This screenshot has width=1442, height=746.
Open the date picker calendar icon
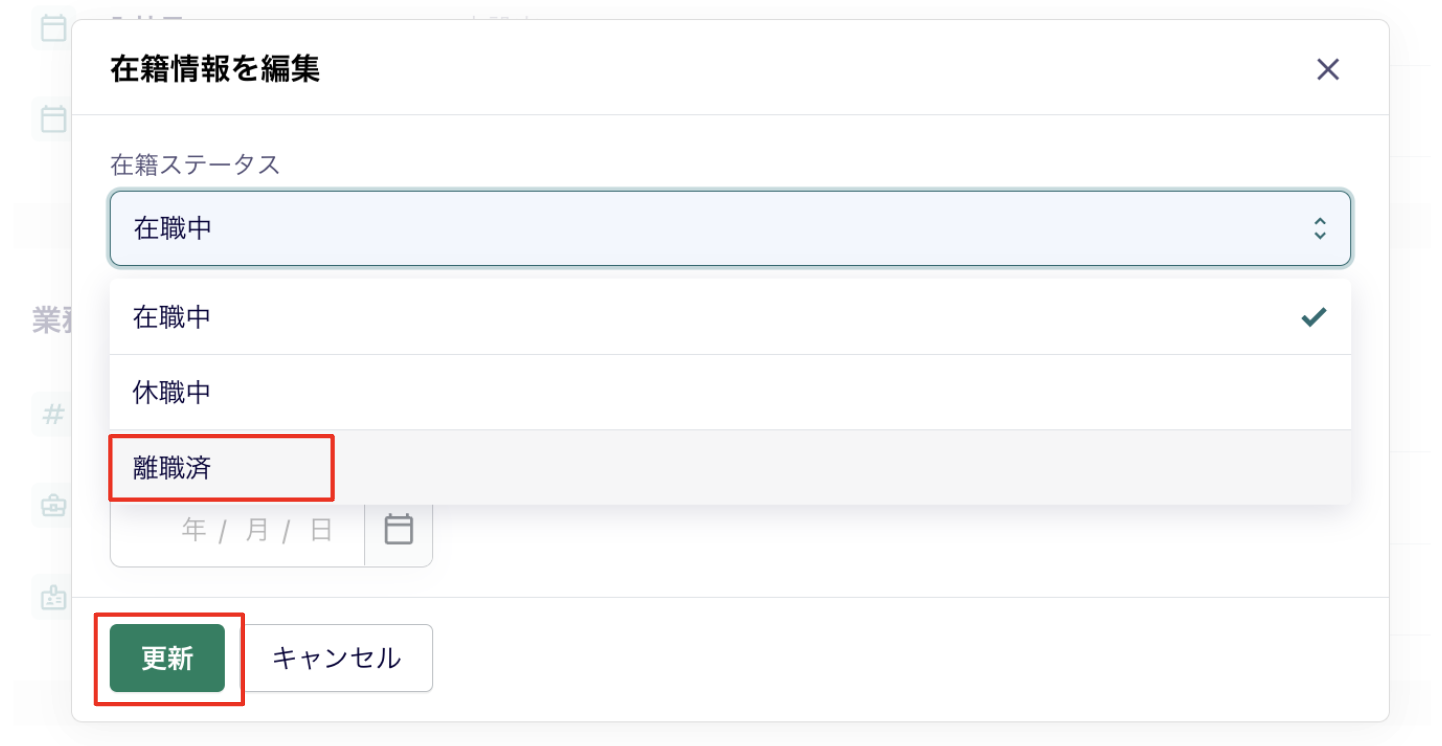[399, 529]
